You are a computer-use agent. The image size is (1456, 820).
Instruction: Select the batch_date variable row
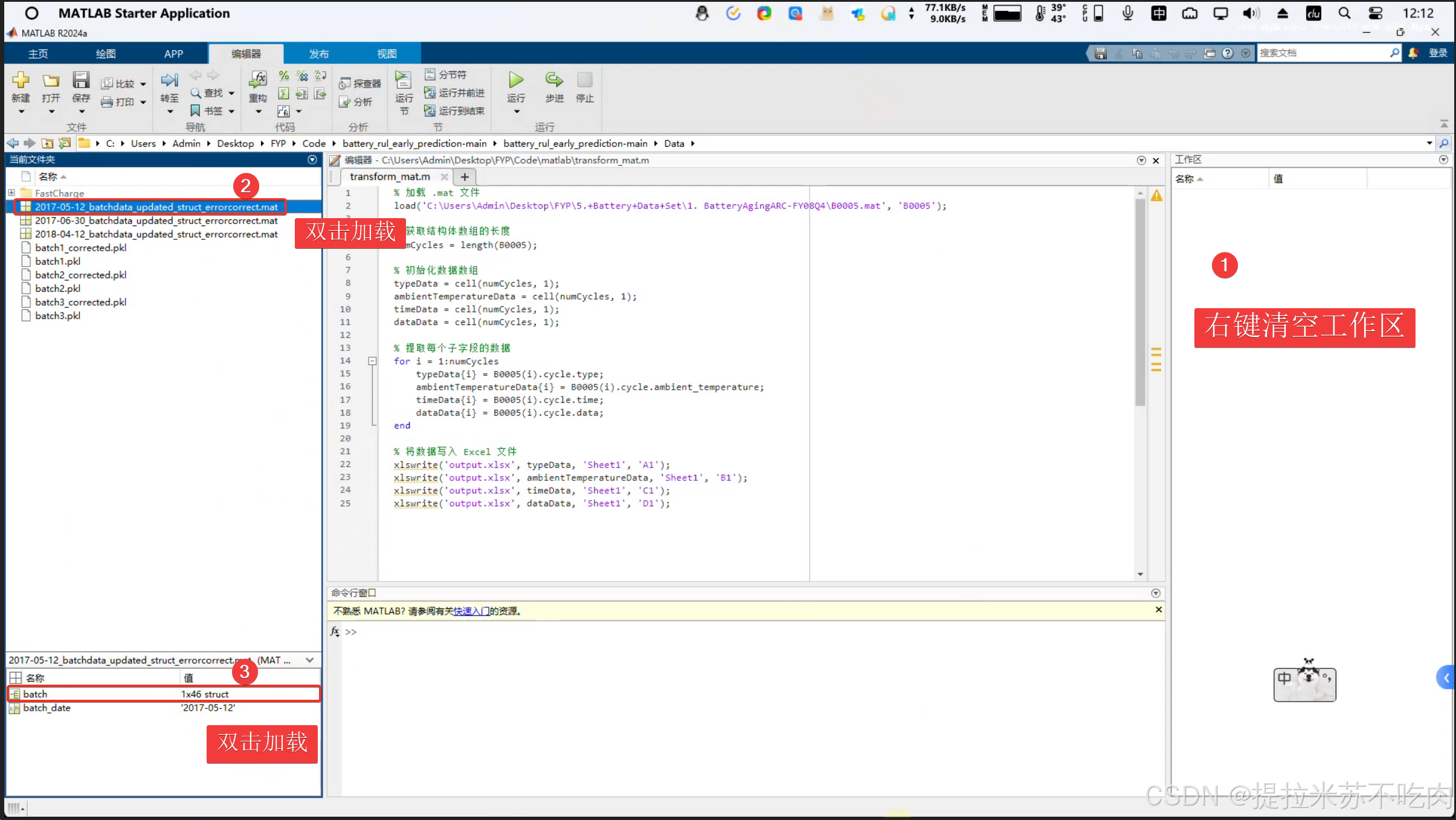(x=163, y=708)
